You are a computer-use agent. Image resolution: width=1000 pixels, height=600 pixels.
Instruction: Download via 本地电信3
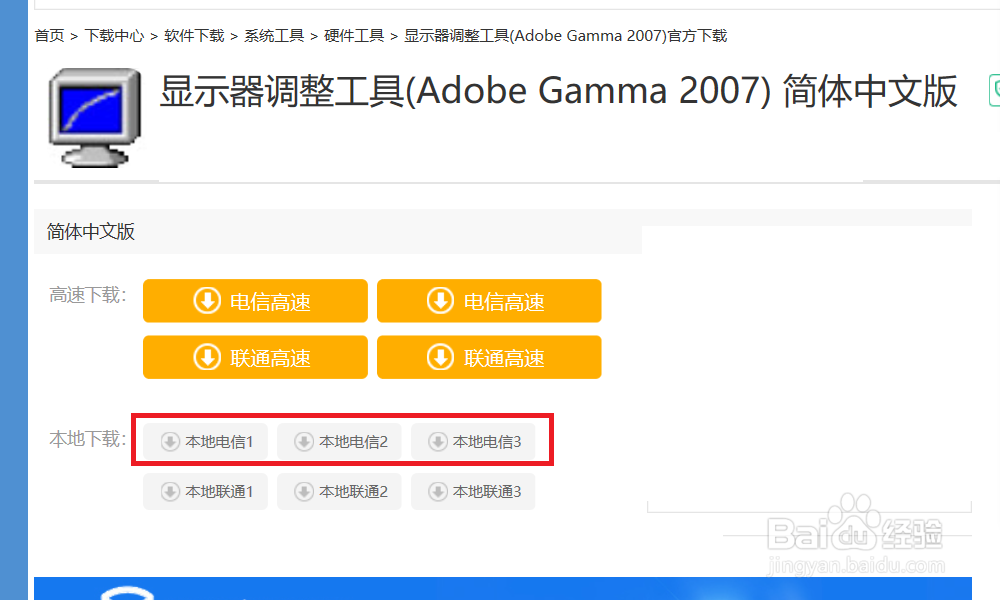[473, 441]
